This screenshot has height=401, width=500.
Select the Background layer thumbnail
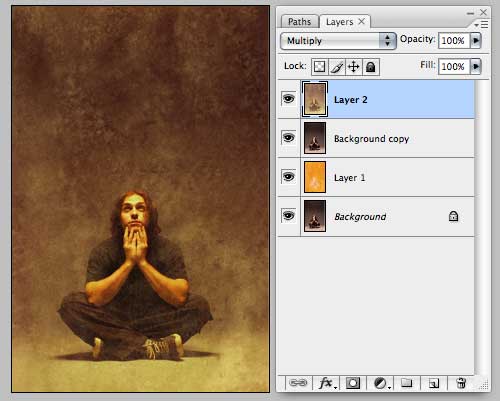315,216
